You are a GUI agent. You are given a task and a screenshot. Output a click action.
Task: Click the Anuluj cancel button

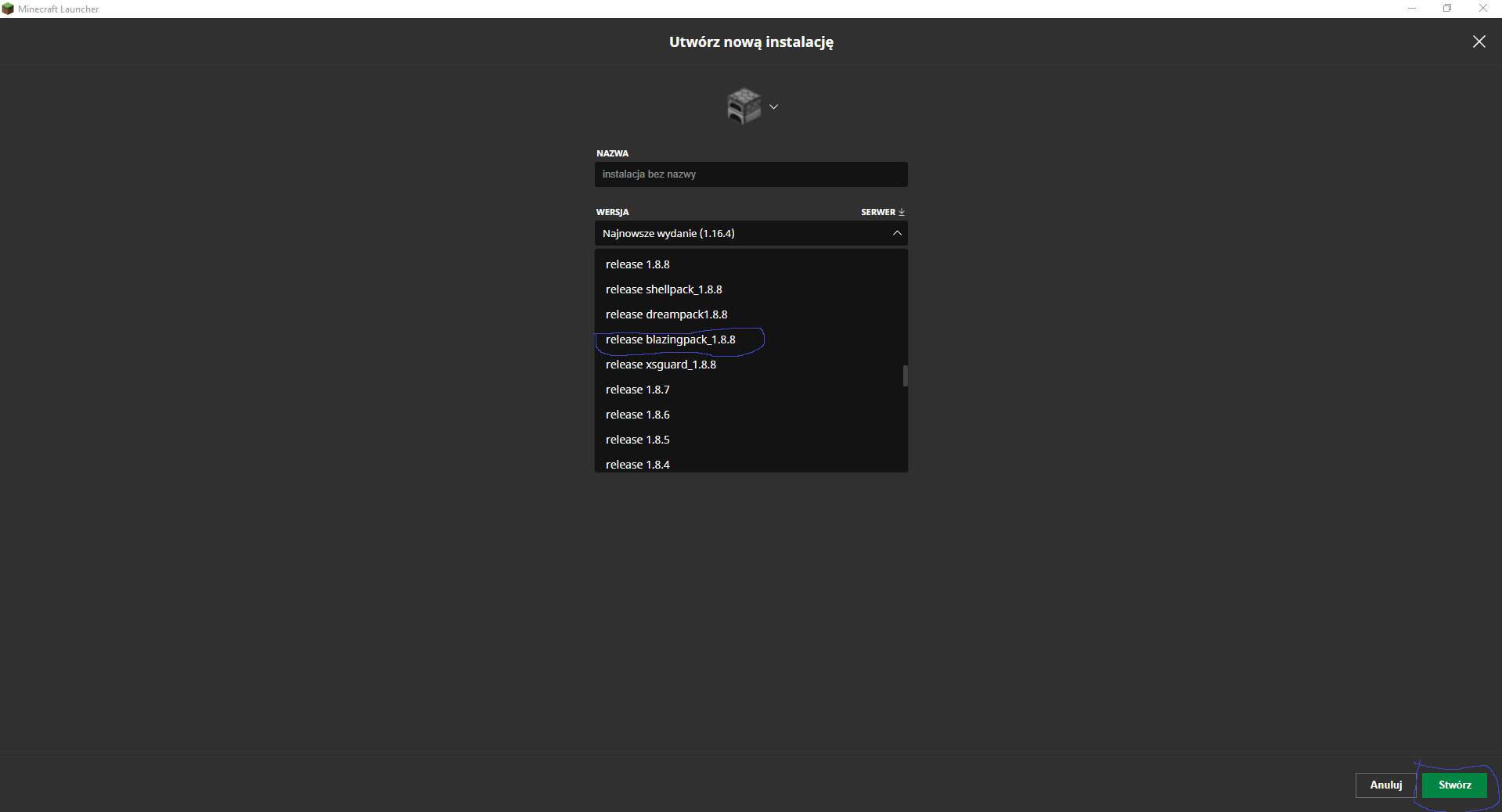coord(1385,785)
